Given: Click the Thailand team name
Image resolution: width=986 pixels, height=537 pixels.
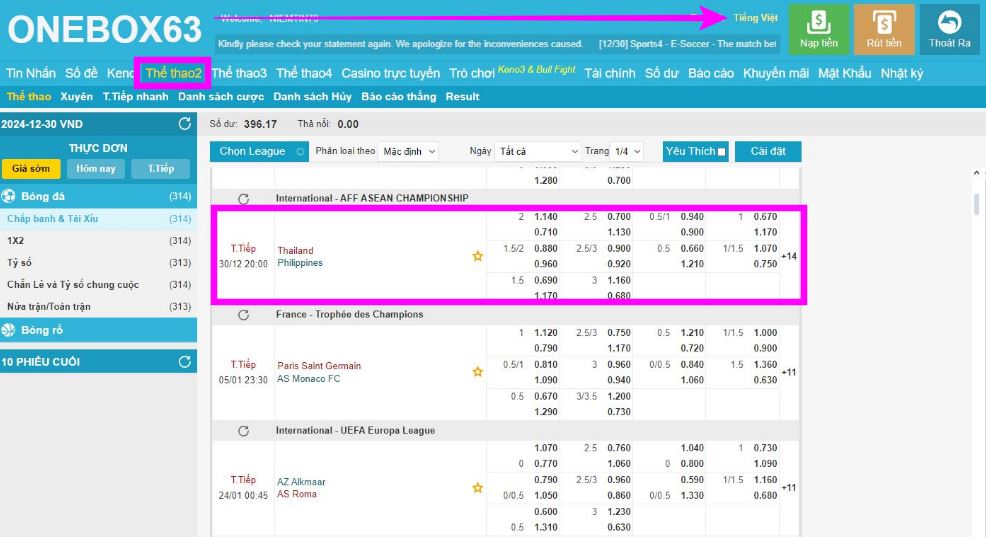Looking at the screenshot, I should (295, 250).
